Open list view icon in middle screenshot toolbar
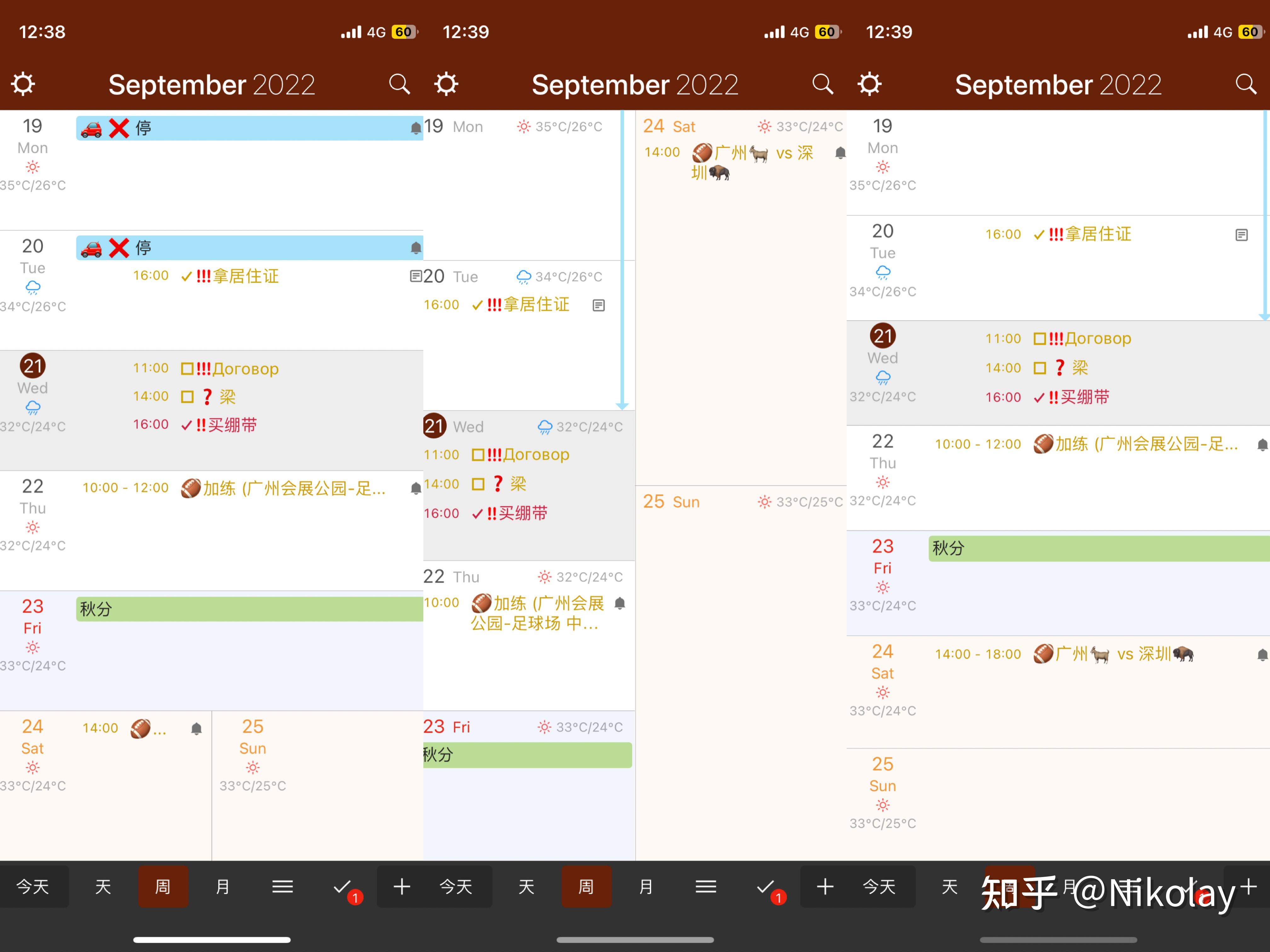Screen dimensions: 1270x952 (x=706, y=887)
